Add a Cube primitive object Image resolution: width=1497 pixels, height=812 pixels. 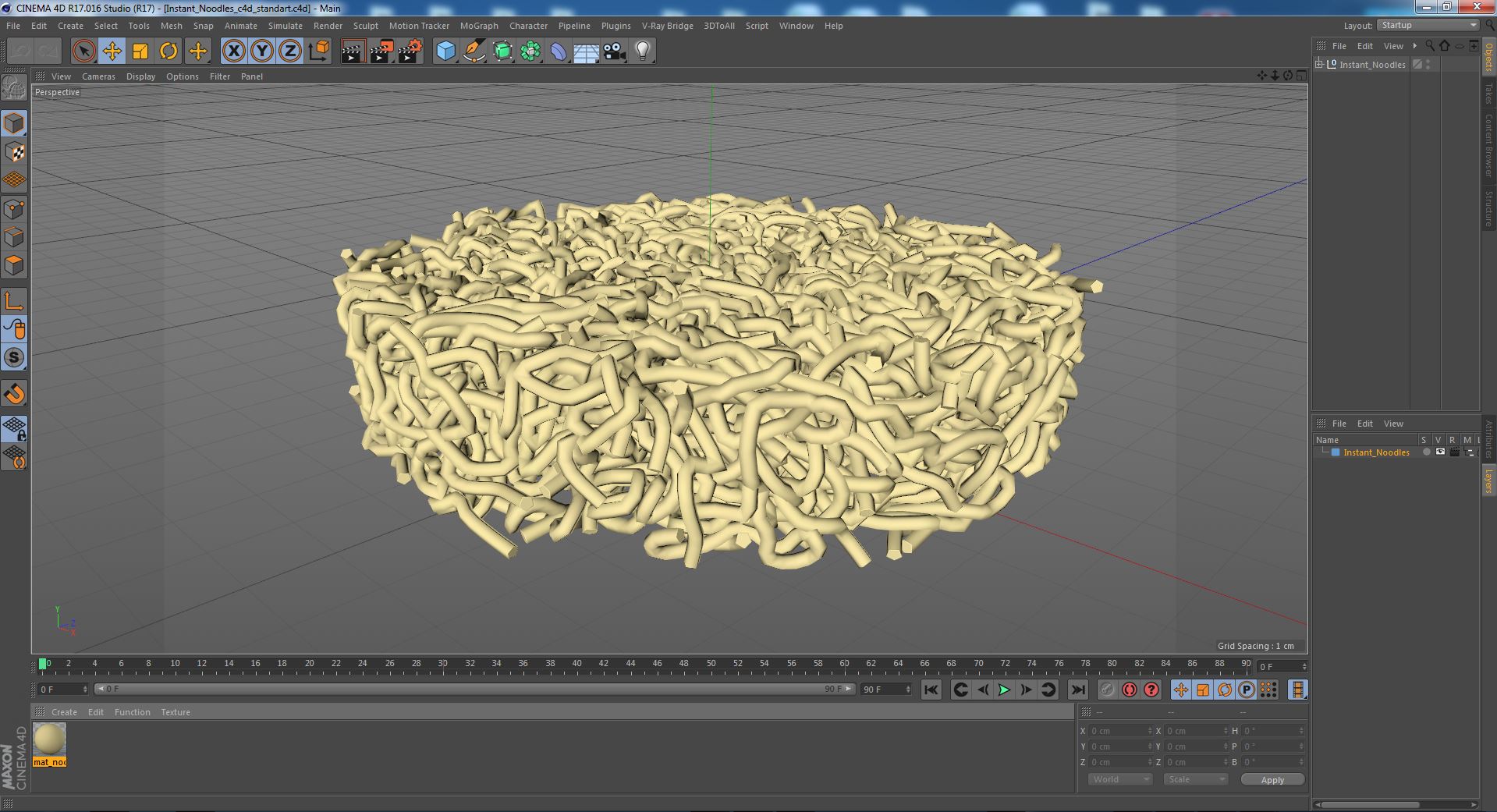(445, 51)
